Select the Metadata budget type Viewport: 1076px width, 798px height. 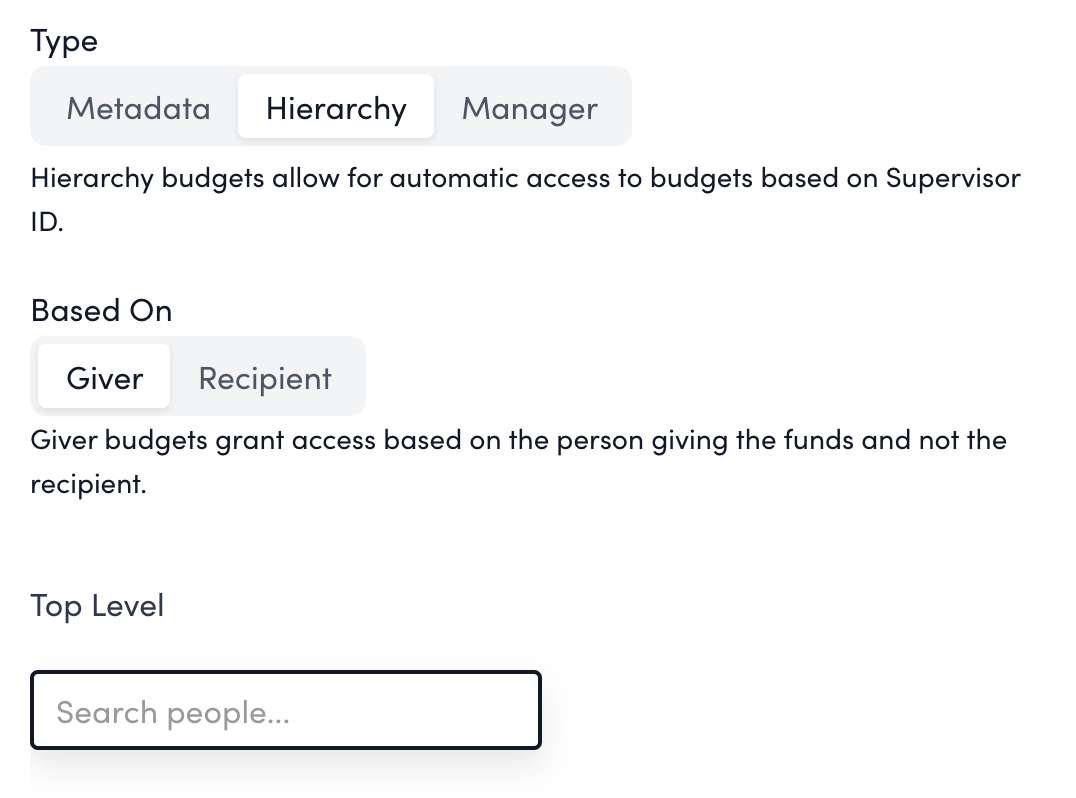tap(138, 108)
